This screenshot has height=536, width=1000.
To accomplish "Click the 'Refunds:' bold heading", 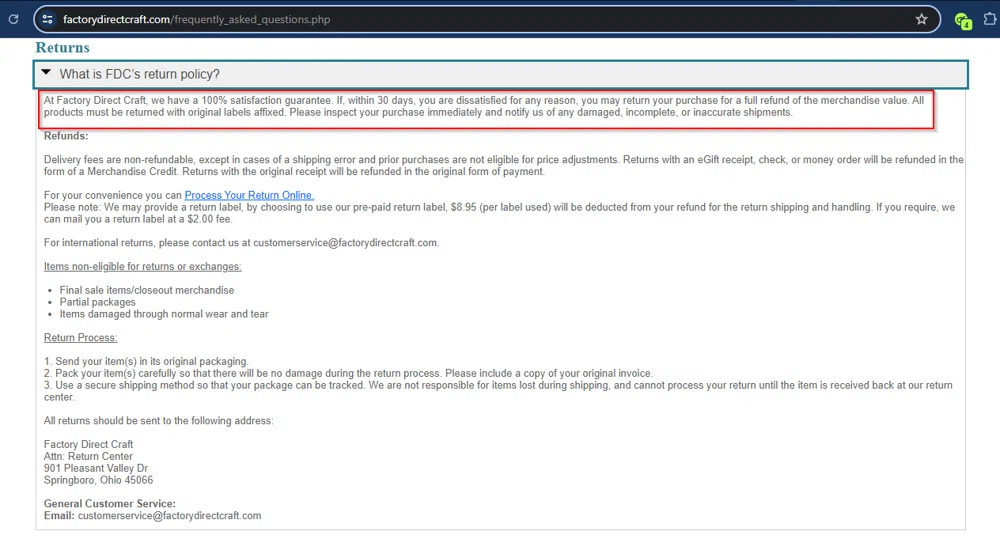I will click(66, 136).
